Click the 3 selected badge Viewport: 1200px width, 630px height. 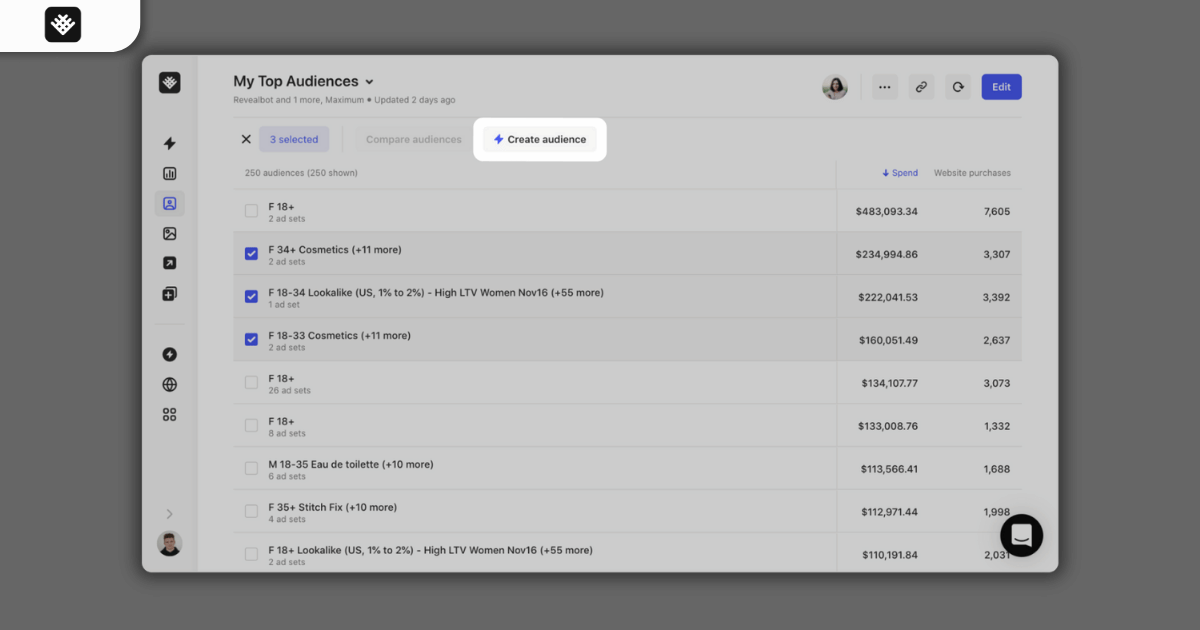pyautogui.click(x=294, y=139)
